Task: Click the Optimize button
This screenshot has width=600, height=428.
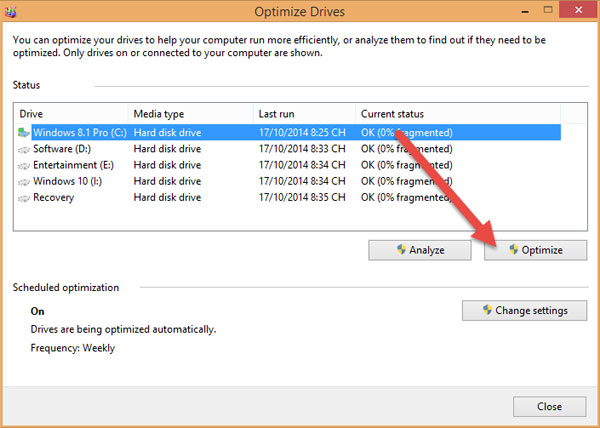Action: click(x=535, y=250)
